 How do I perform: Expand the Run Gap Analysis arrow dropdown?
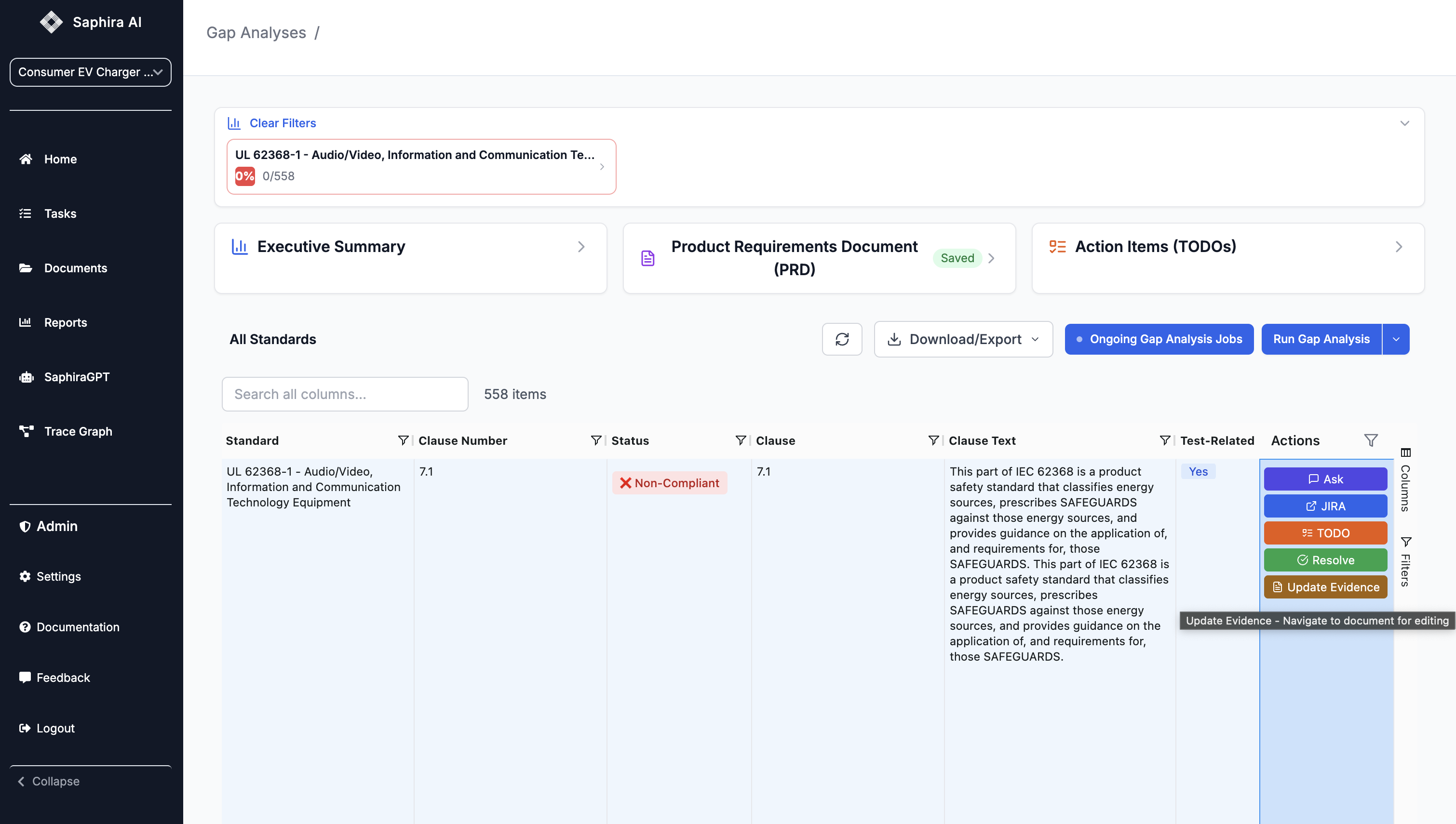(x=1396, y=339)
